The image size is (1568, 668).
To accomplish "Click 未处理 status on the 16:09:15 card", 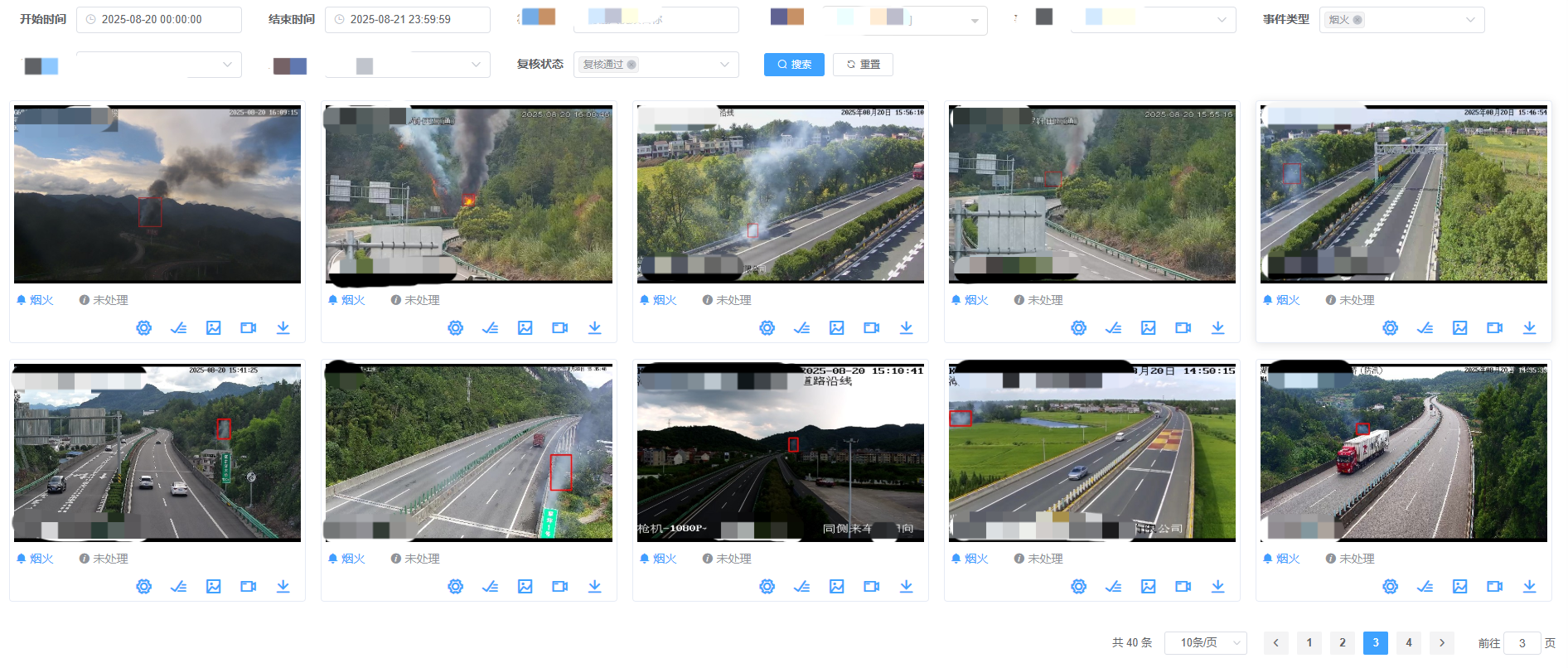I will [x=110, y=300].
